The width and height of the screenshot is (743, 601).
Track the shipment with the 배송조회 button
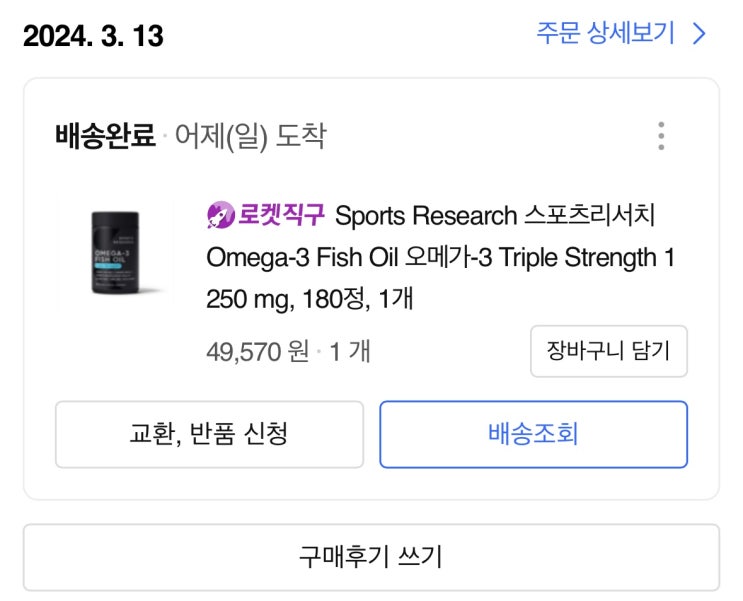[x=533, y=434]
